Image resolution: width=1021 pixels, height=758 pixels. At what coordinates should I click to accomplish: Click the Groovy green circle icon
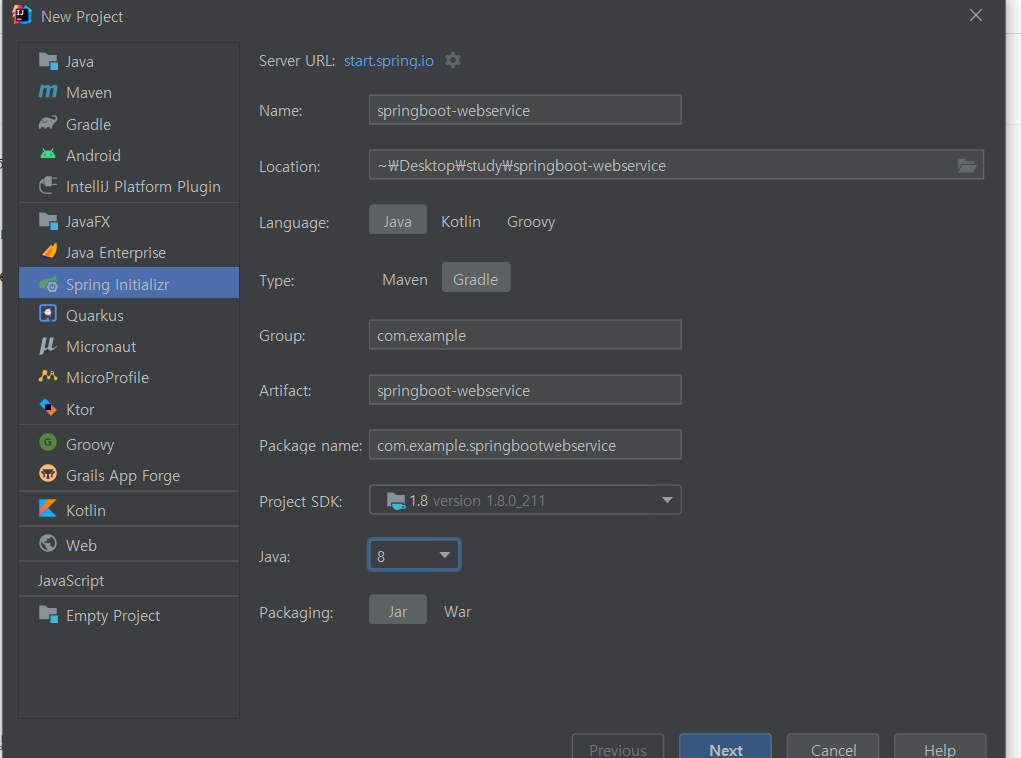pyautogui.click(x=48, y=443)
